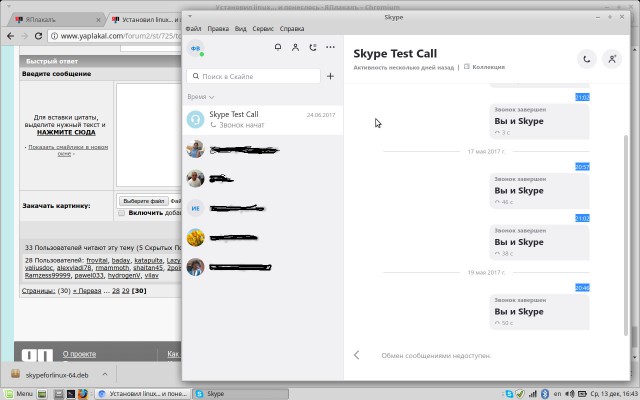
Task: Open Chromium window menu arrow in title bar
Action: tap(9, 7)
